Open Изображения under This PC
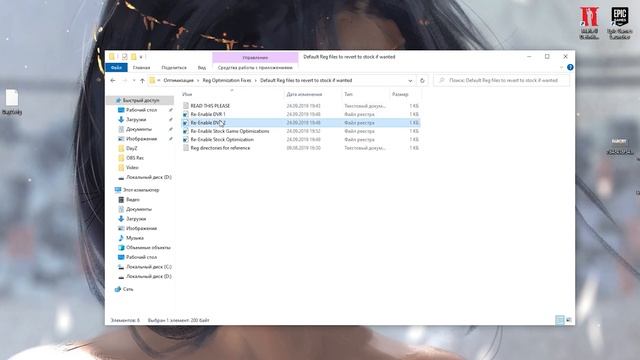Image resolution: width=640 pixels, height=360 pixels. 141,229
